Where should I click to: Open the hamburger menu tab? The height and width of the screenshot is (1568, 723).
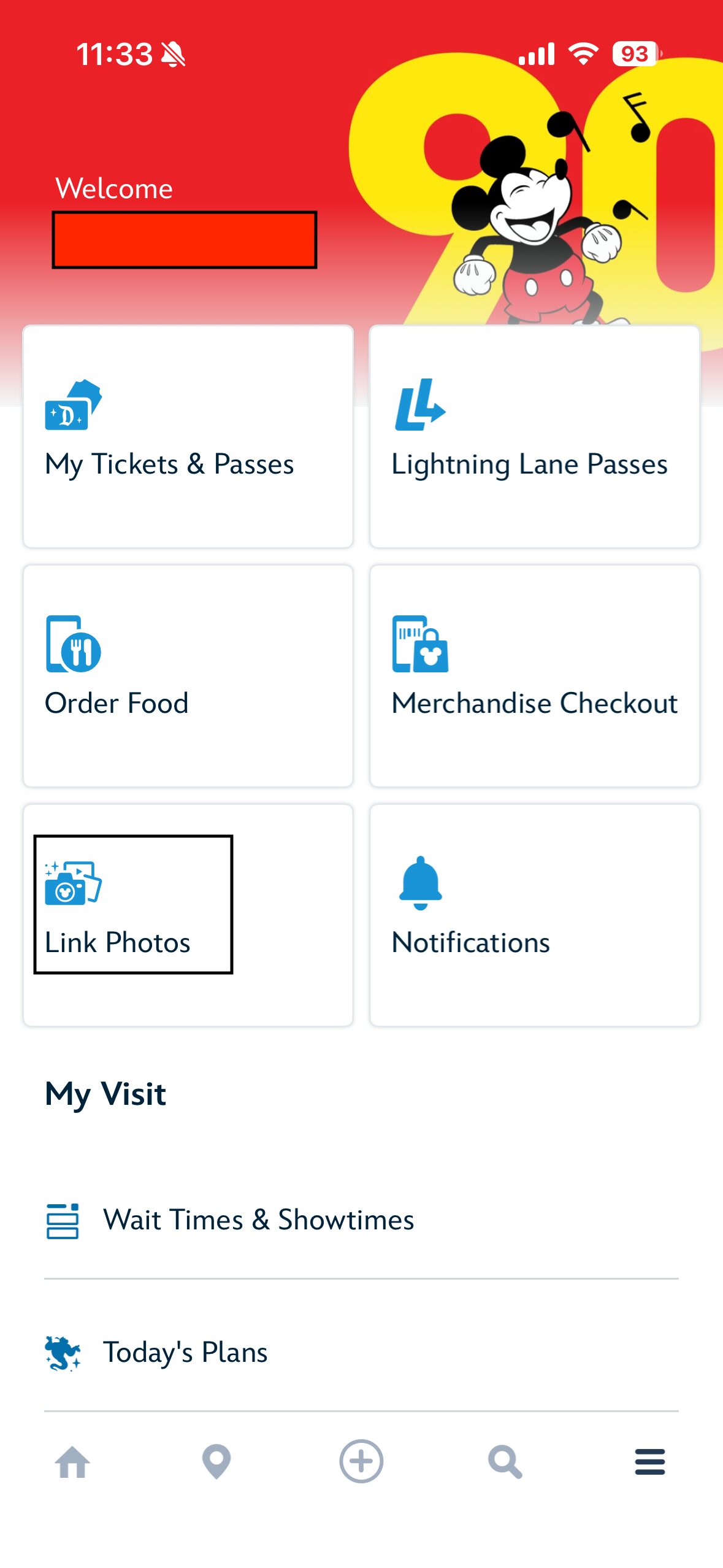650,1462
